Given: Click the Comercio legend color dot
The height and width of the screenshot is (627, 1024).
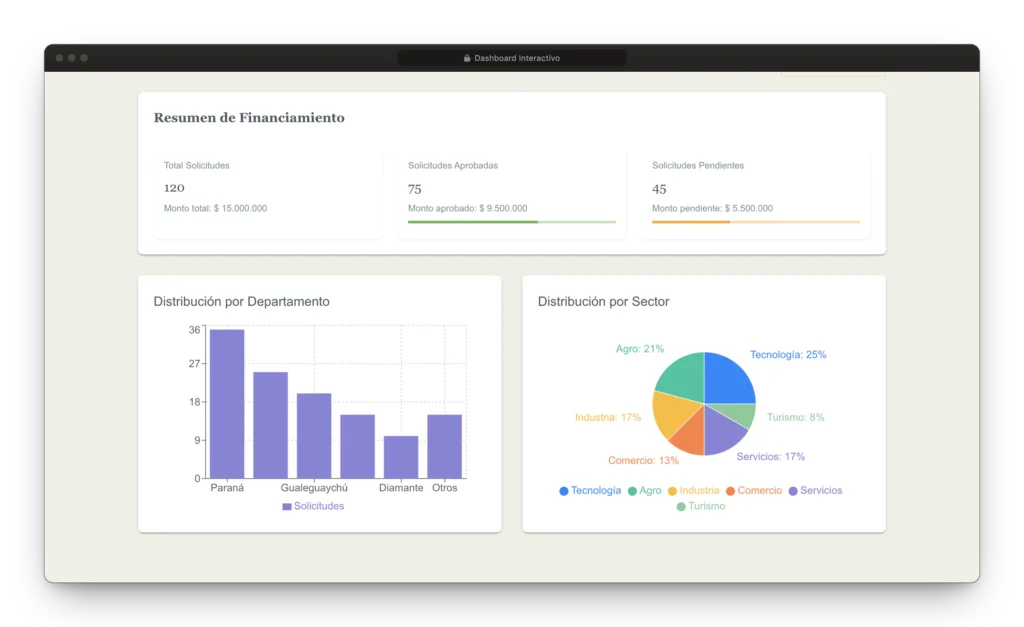Looking at the screenshot, I should tap(730, 491).
